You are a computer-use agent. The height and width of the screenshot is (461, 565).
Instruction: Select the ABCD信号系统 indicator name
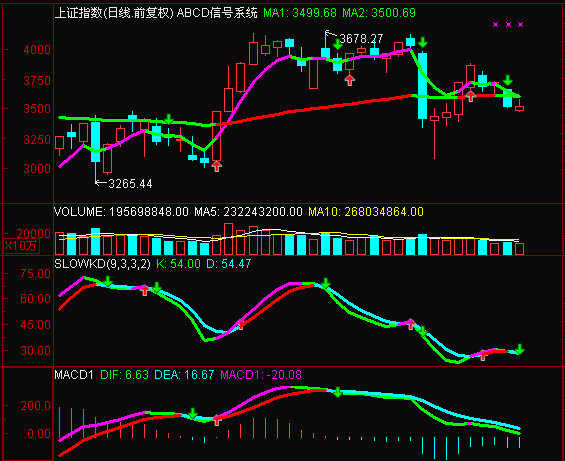pos(217,13)
